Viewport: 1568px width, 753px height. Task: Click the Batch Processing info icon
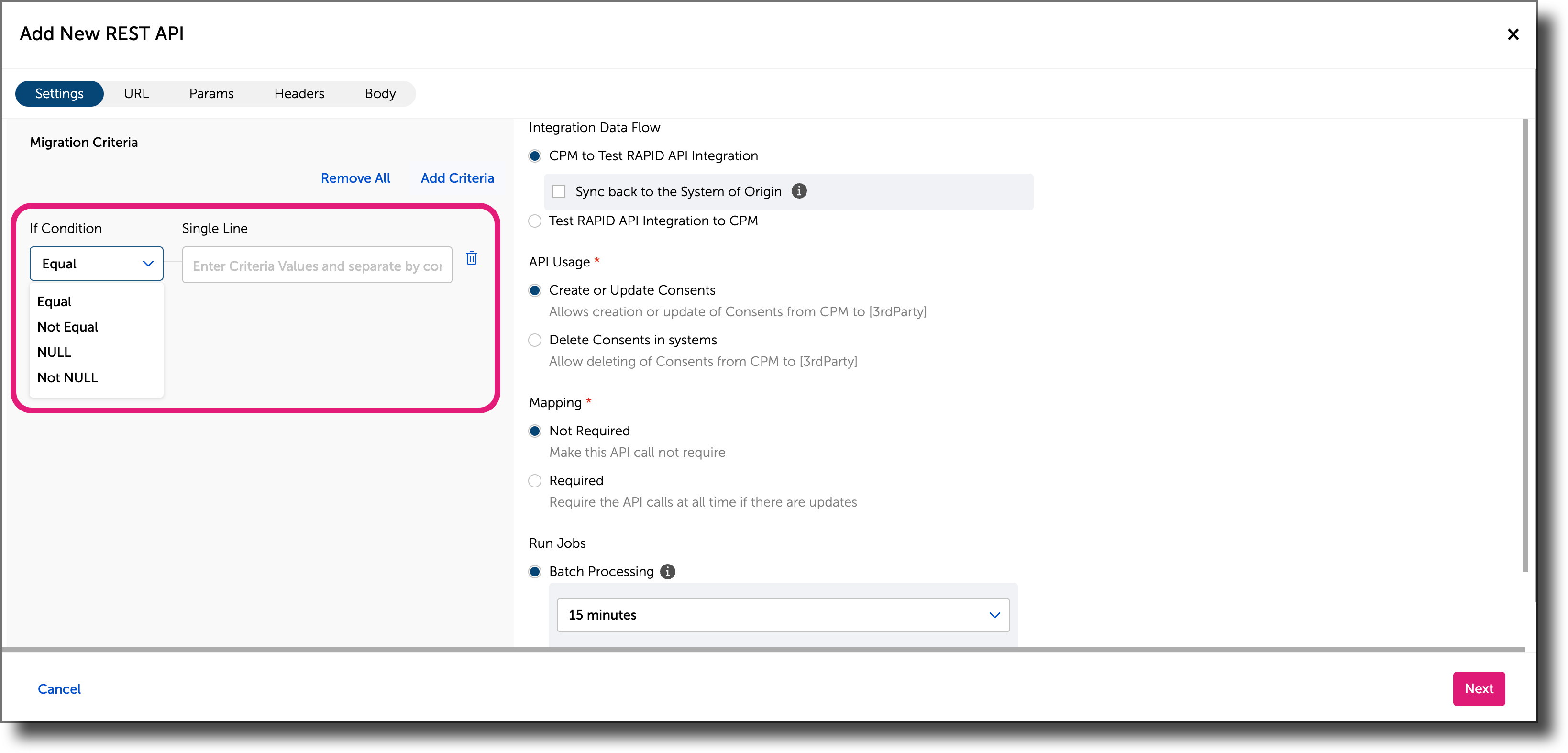(x=668, y=572)
